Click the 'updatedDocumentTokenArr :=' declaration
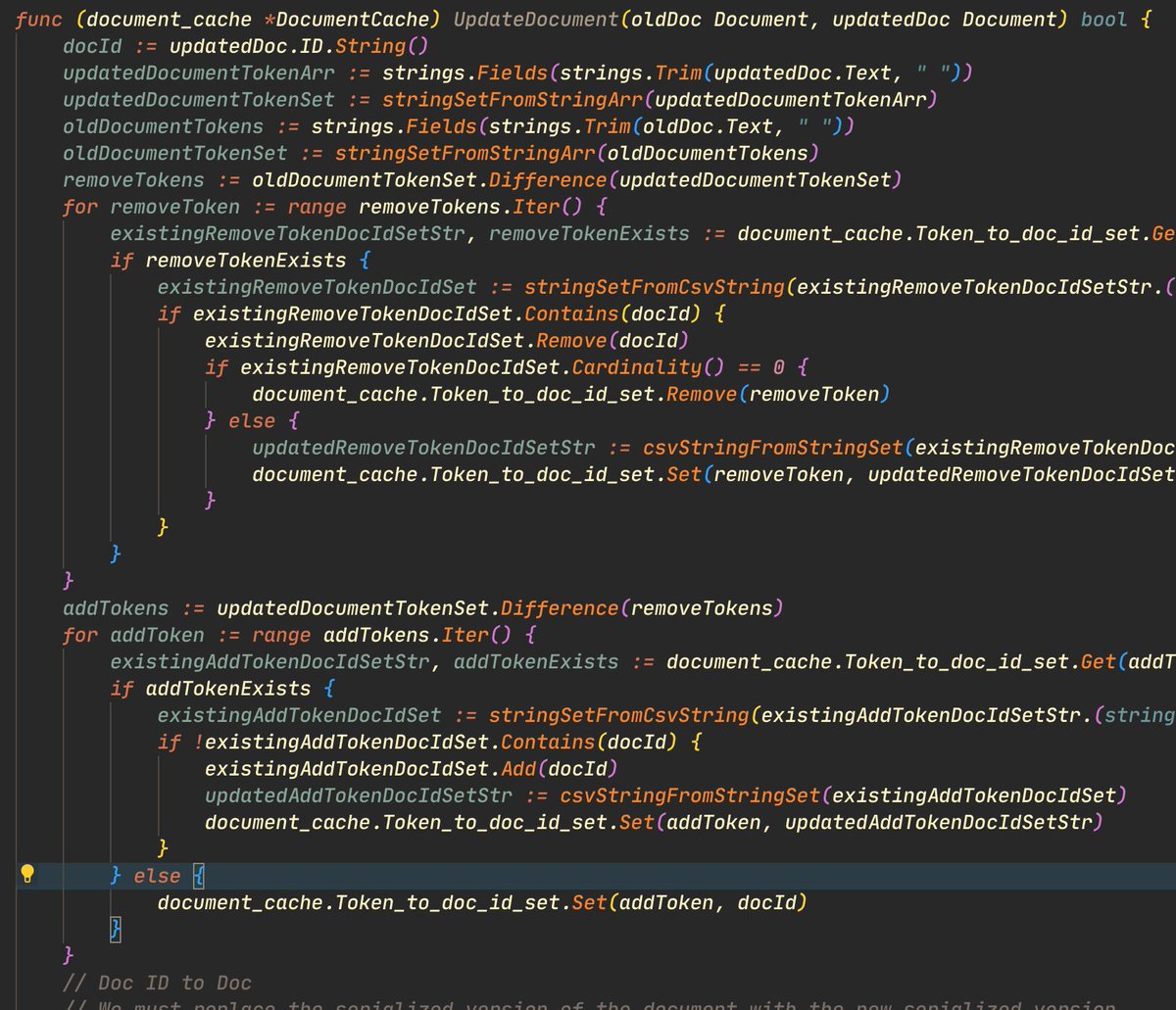Viewport: 1176px width, 1010px height. [x=217, y=73]
